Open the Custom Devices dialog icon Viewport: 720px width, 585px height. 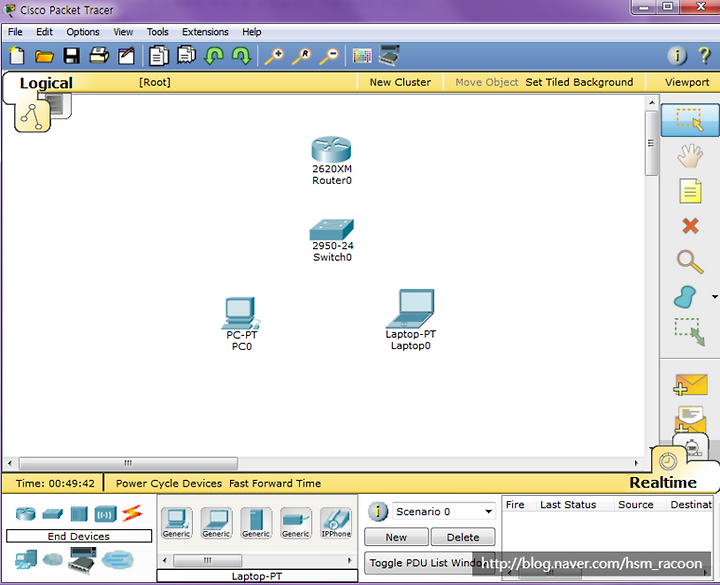[x=389, y=55]
